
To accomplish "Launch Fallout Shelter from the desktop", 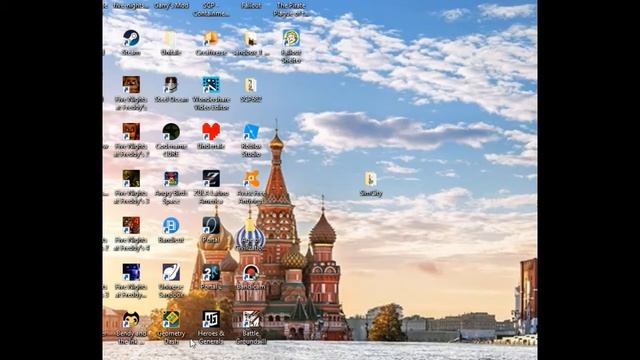I will [291, 38].
